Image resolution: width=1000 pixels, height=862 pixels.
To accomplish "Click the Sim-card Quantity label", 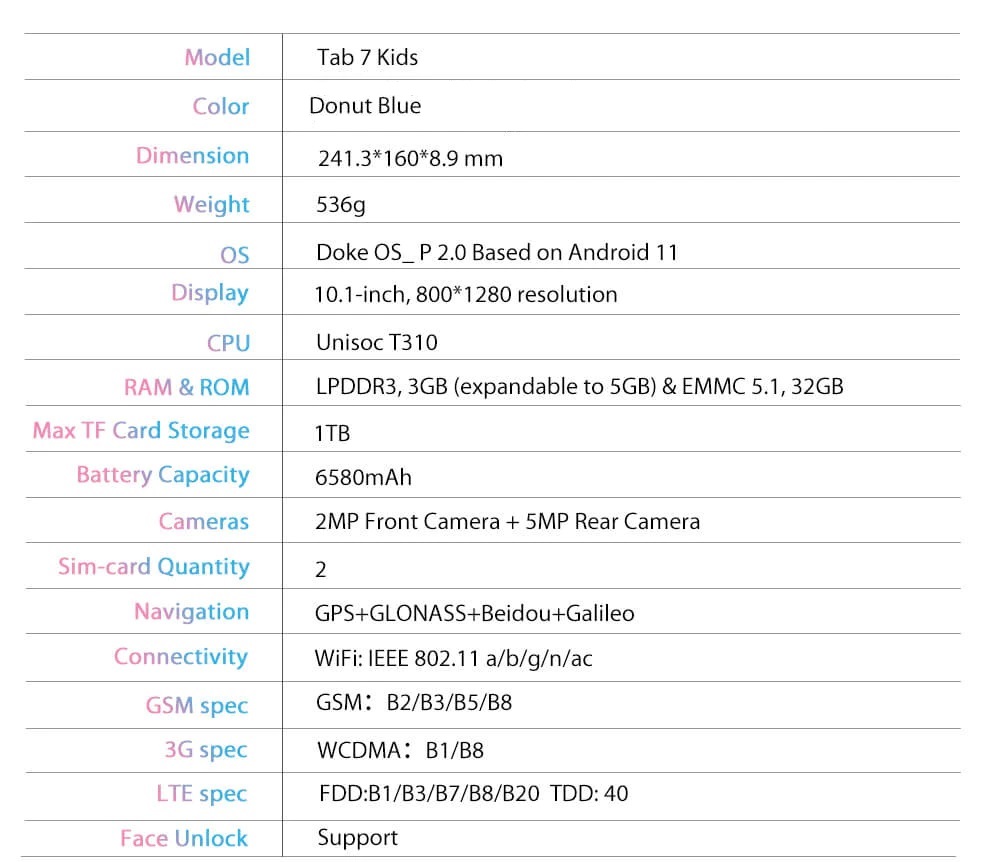I will [153, 567].
